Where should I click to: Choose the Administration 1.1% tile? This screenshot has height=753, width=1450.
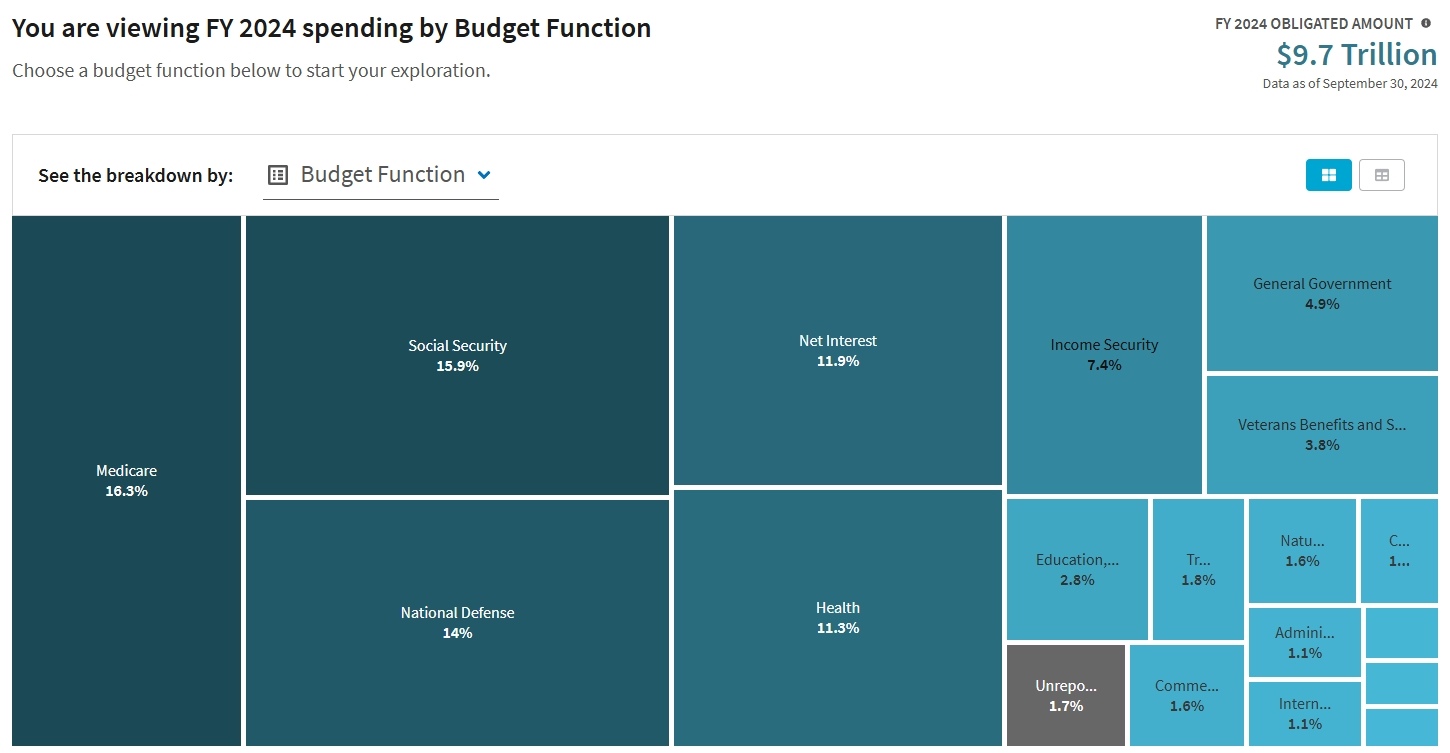[x=1304, y=642]
